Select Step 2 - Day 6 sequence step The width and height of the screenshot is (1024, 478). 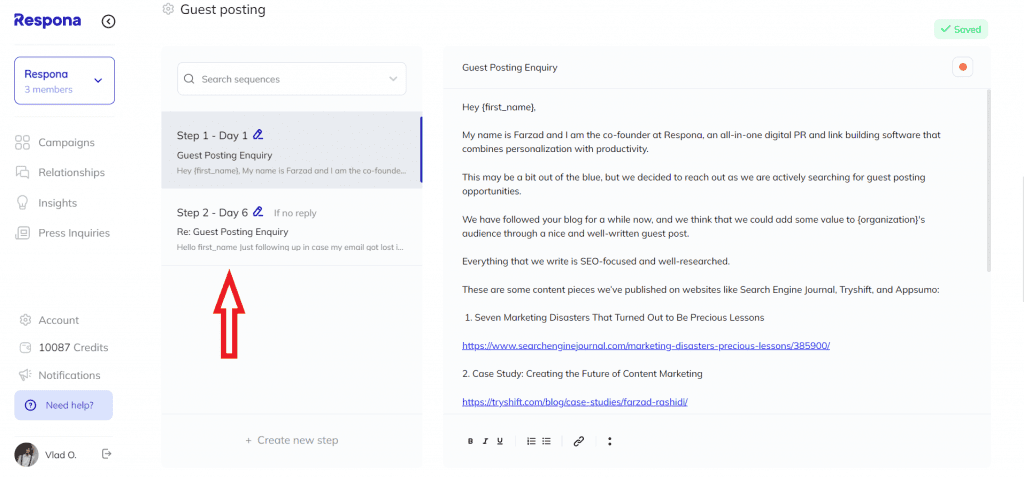291,227
